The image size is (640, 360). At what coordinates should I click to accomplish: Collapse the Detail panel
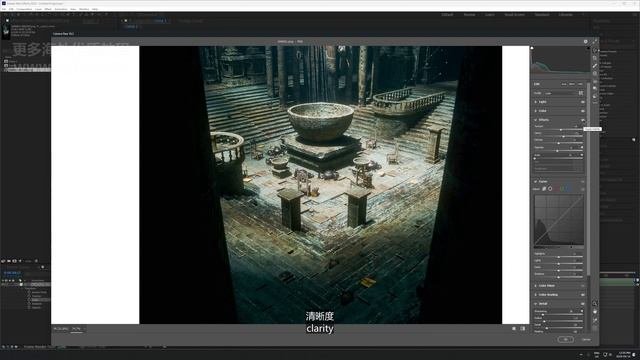[x=536, y=304]
